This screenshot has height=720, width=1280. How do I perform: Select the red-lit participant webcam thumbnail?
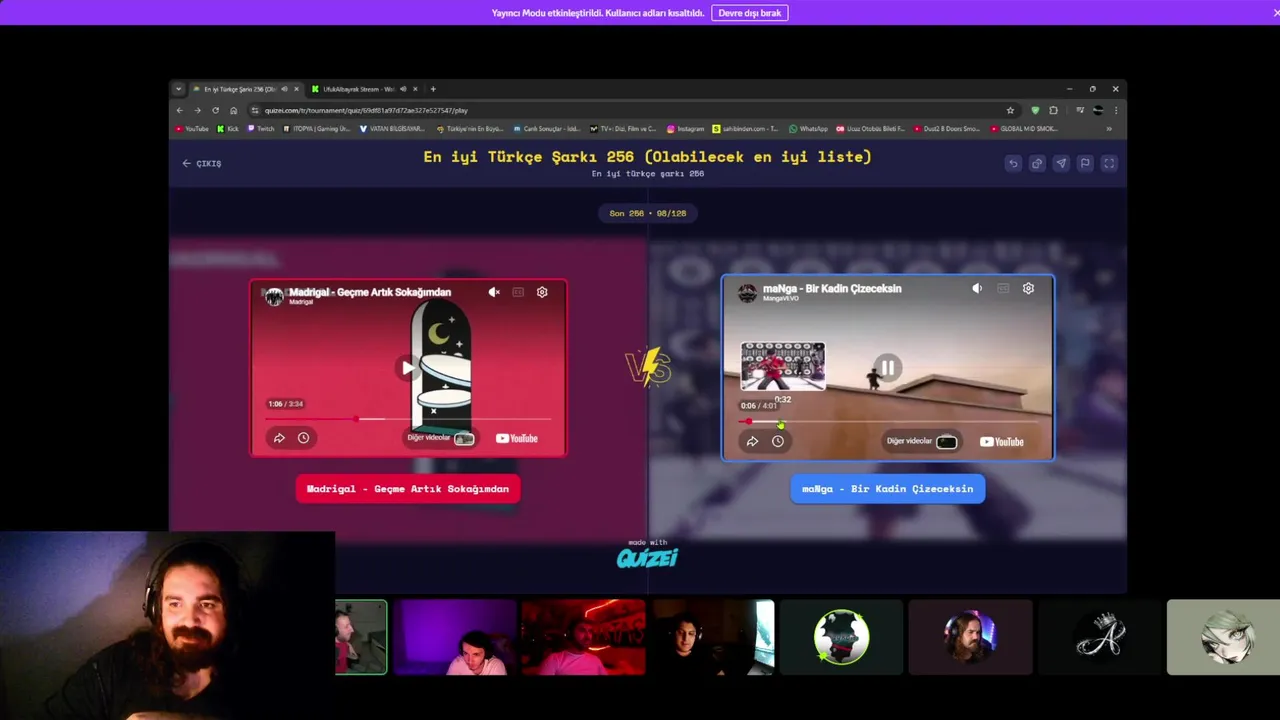click(583, 637)
